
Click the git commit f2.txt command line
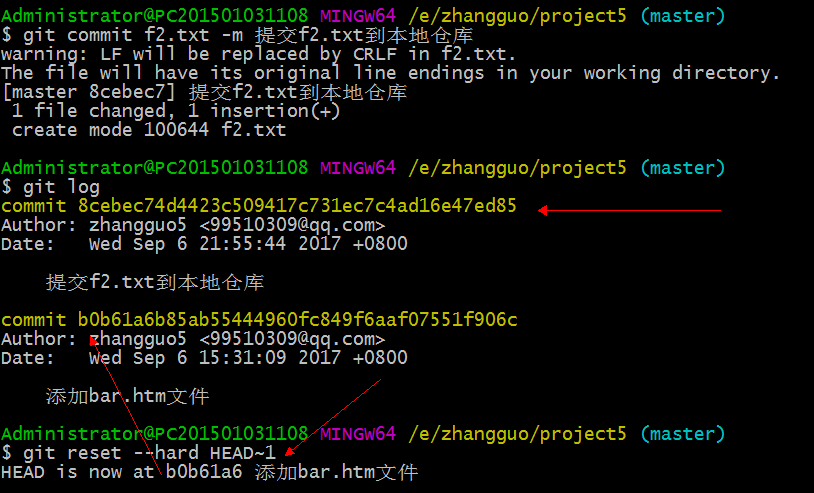pos(237,36)
